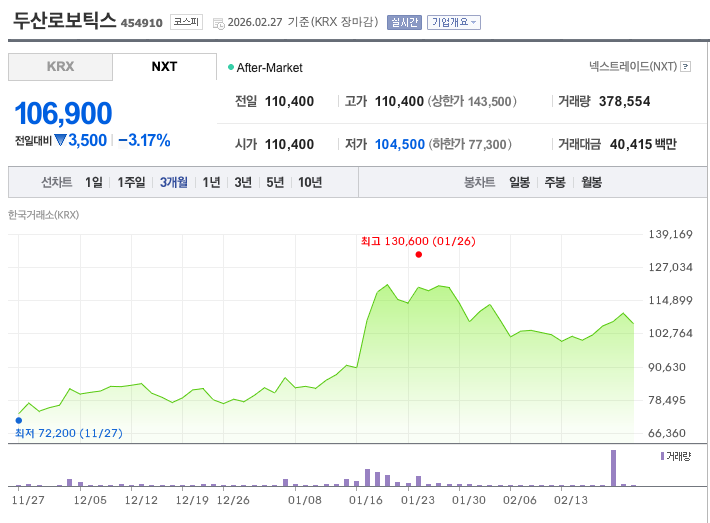This screenshot has height=523, width=710.
Task: Click the 상한가 143,500 text
Action: click(472, 101)
